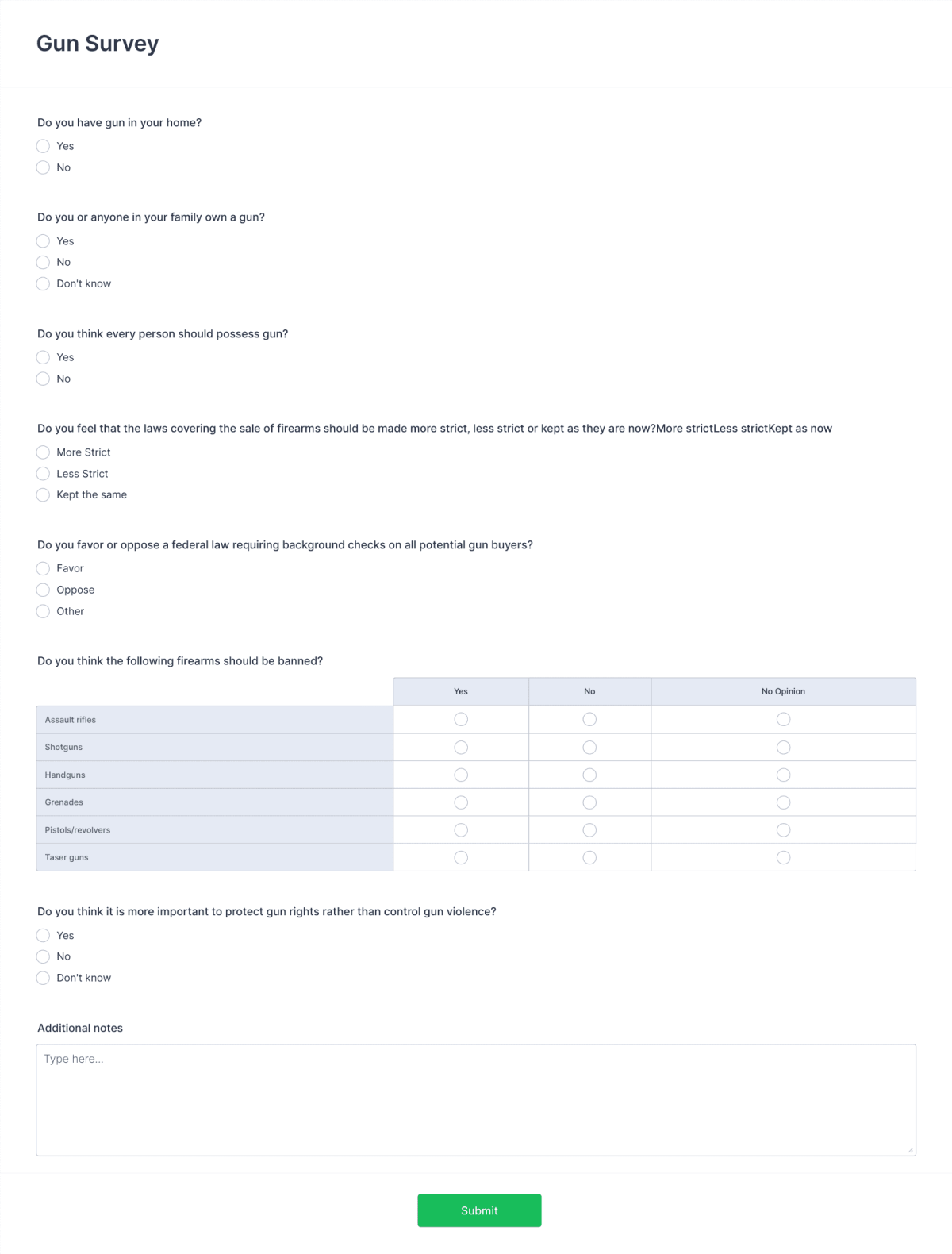Select Favor for federal background checks law
Image resolution: width=952 pixels, height=1254 pixels.
coord(44,568)
